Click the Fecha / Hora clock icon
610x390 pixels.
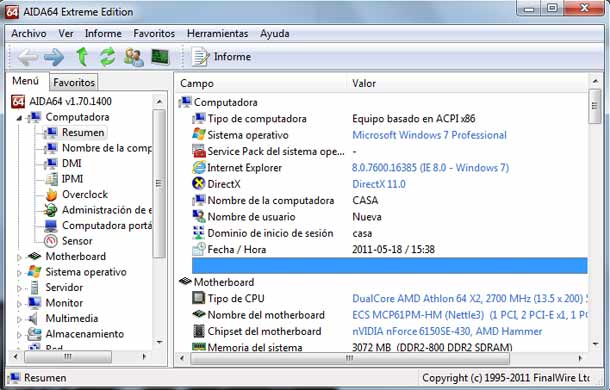coord(199,249)
